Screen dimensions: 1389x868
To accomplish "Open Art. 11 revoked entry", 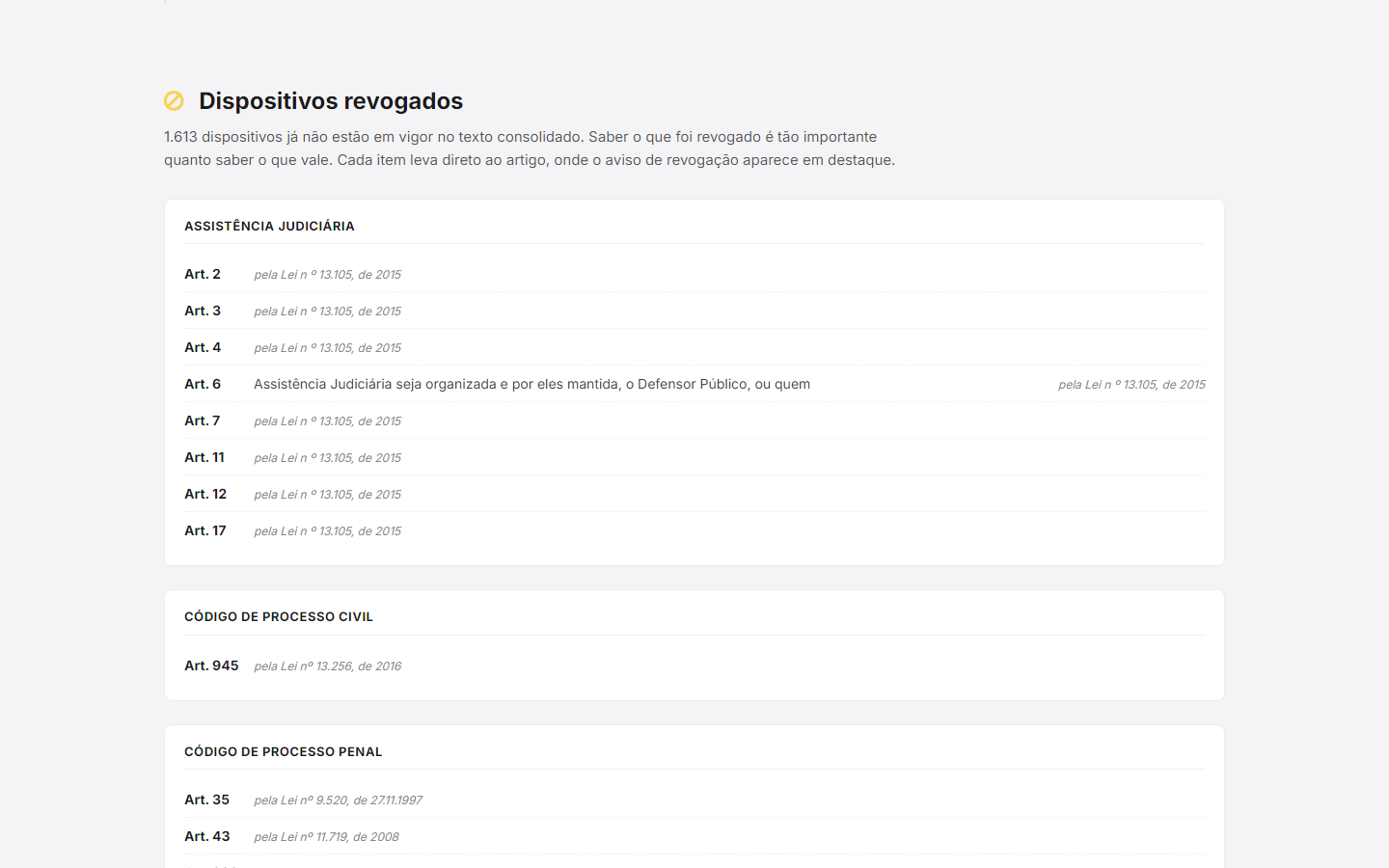I will pyautogui.click(x=694, y=457).
